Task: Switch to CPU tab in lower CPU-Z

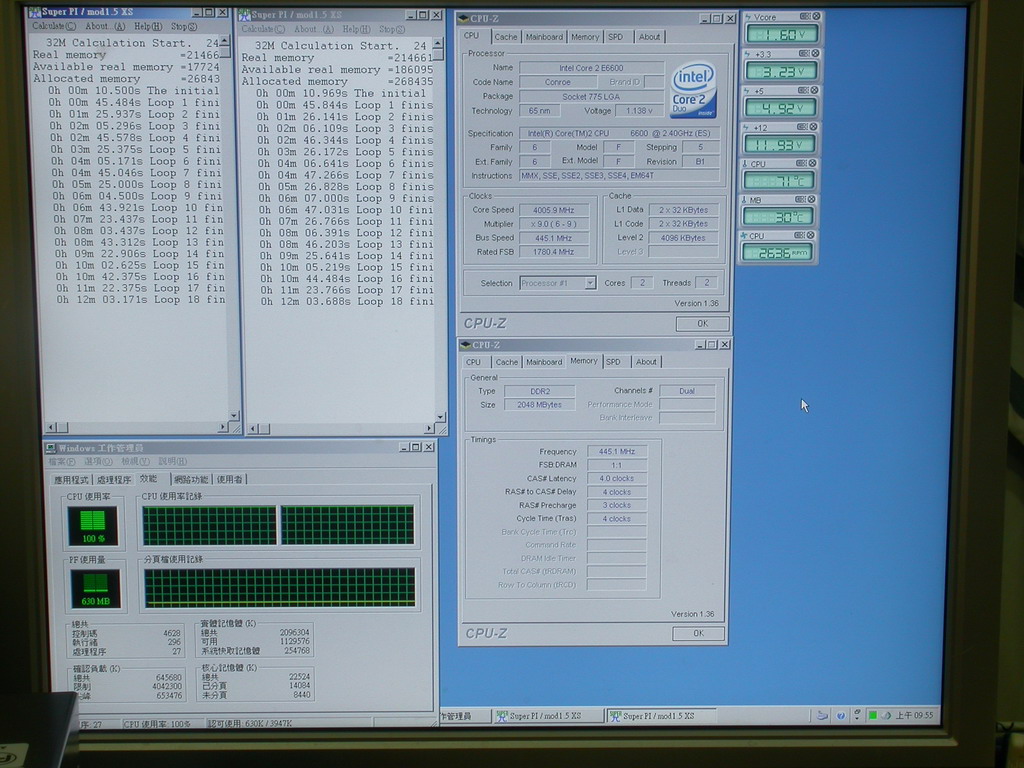Action: (473, 362)
